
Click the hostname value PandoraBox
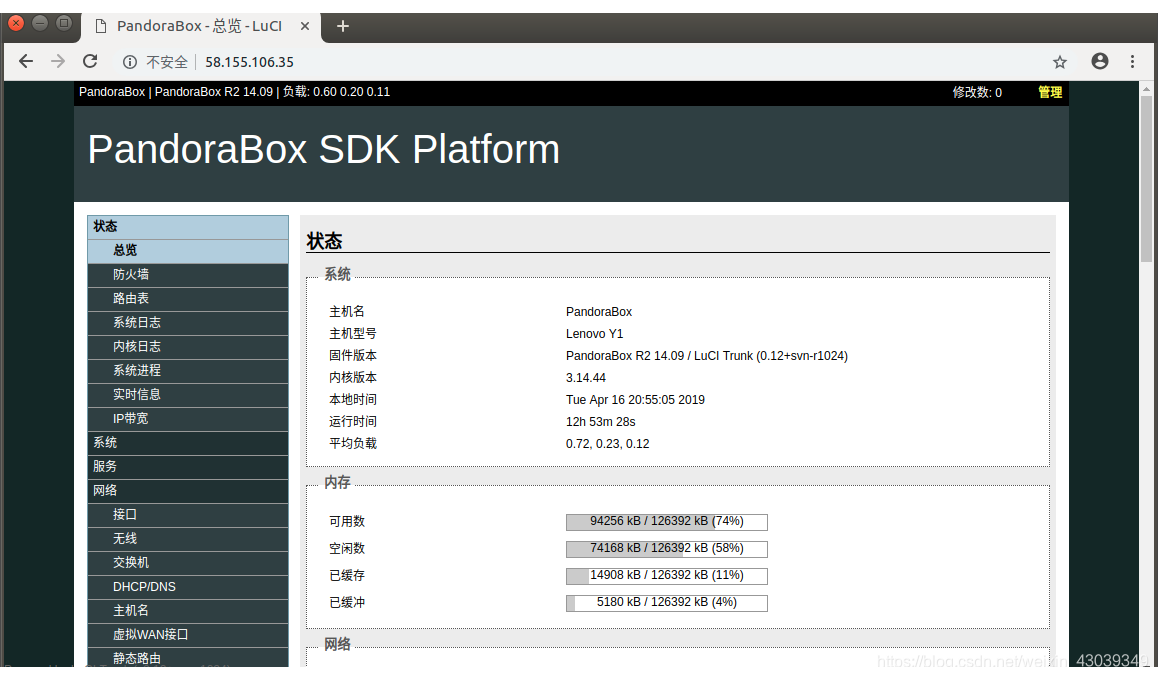599,312
